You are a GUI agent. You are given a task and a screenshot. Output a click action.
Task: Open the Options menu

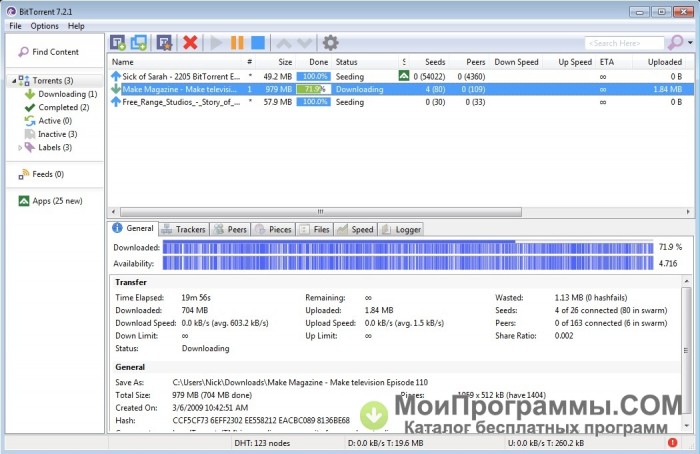tap(44, 26)
